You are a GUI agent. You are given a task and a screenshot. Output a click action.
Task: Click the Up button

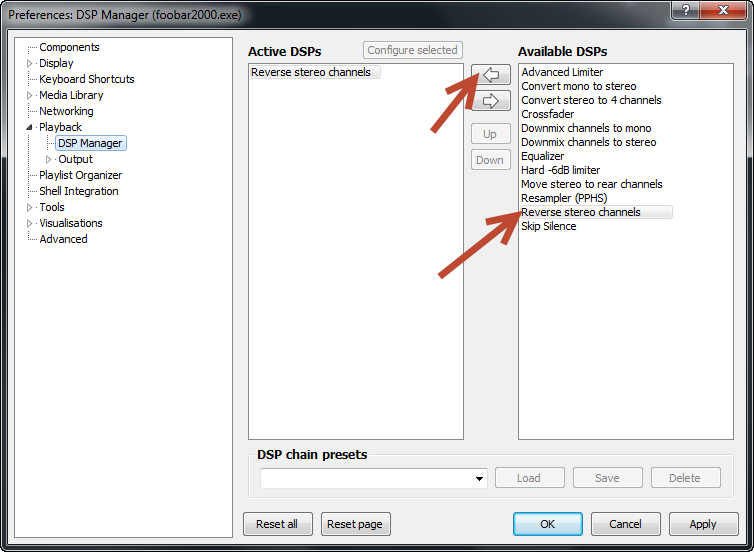point(490,134)
